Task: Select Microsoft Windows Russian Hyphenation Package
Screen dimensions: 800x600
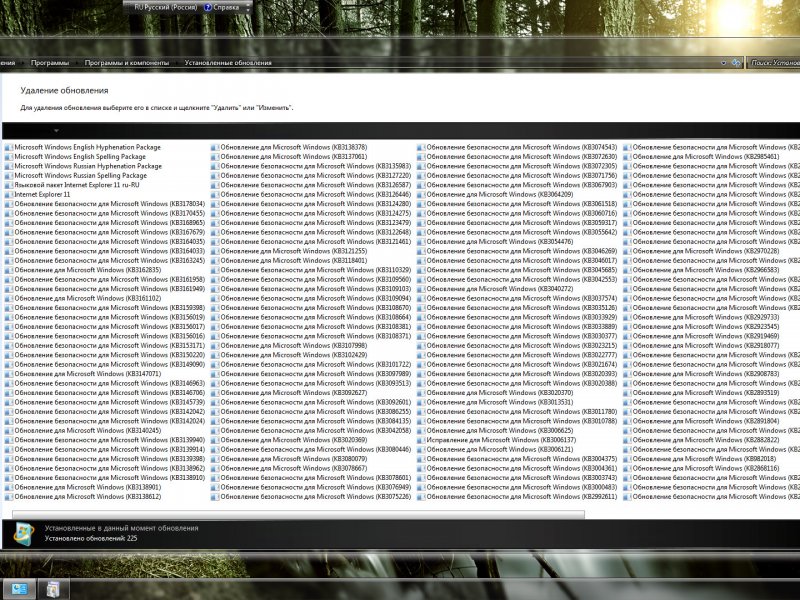Action: (x=88, y=166)
